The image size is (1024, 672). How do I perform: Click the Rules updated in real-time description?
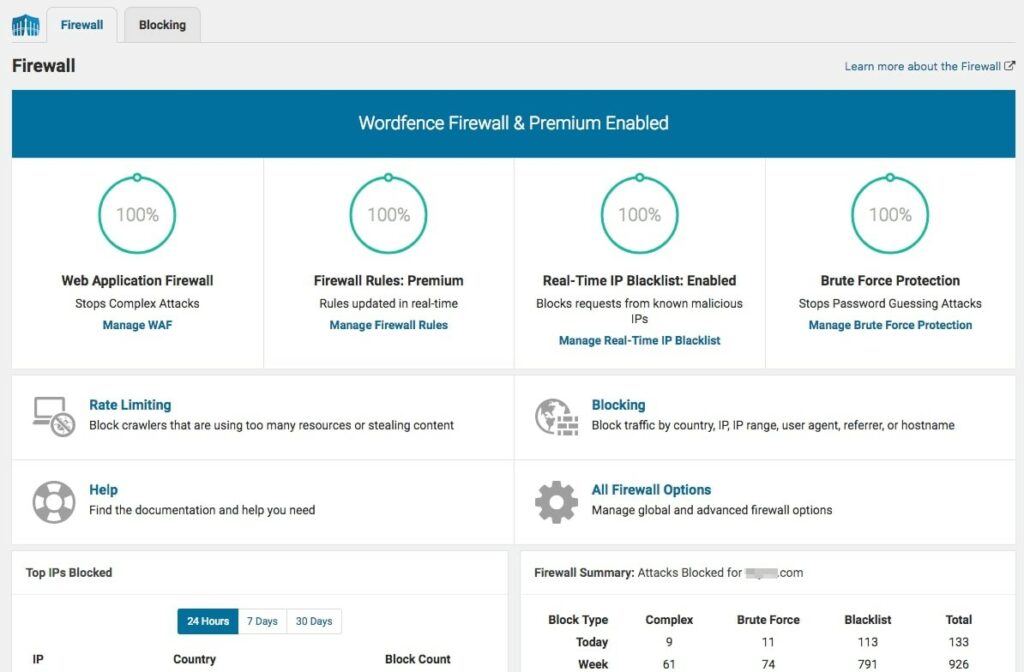(389, 303)
